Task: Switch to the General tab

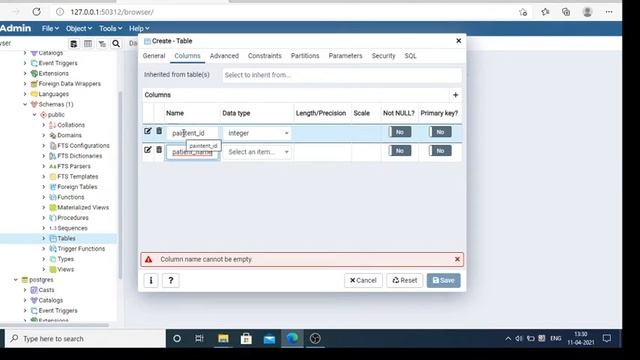Action: [x=154, y=56]
